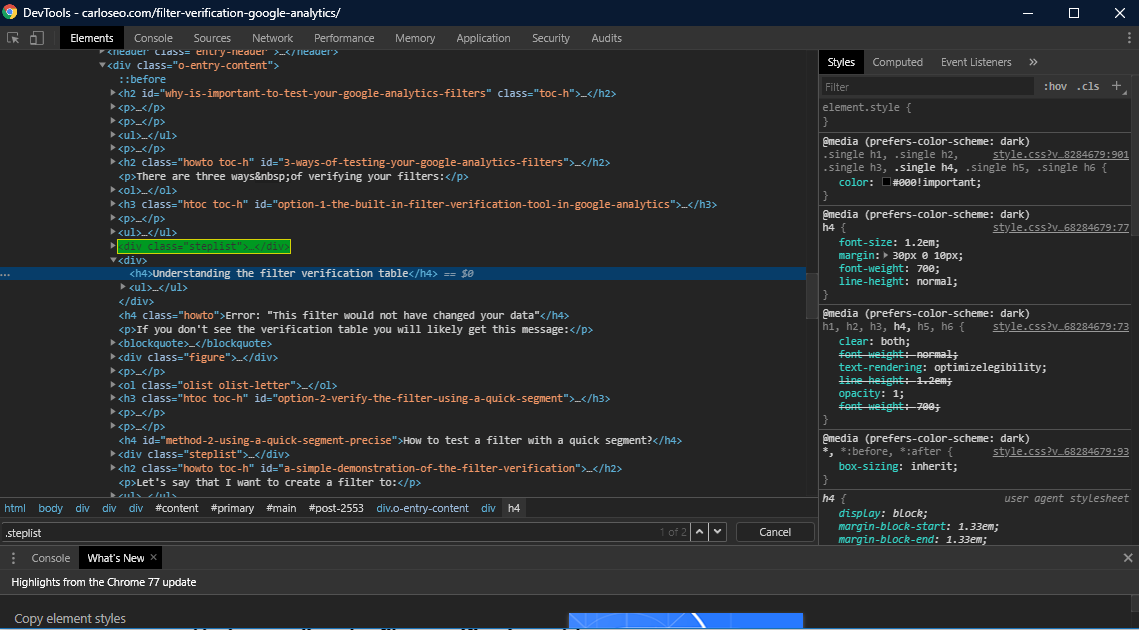Select the h4 Understanding filter verification row
1139x630 pixels.
click(x=403, y=273)
